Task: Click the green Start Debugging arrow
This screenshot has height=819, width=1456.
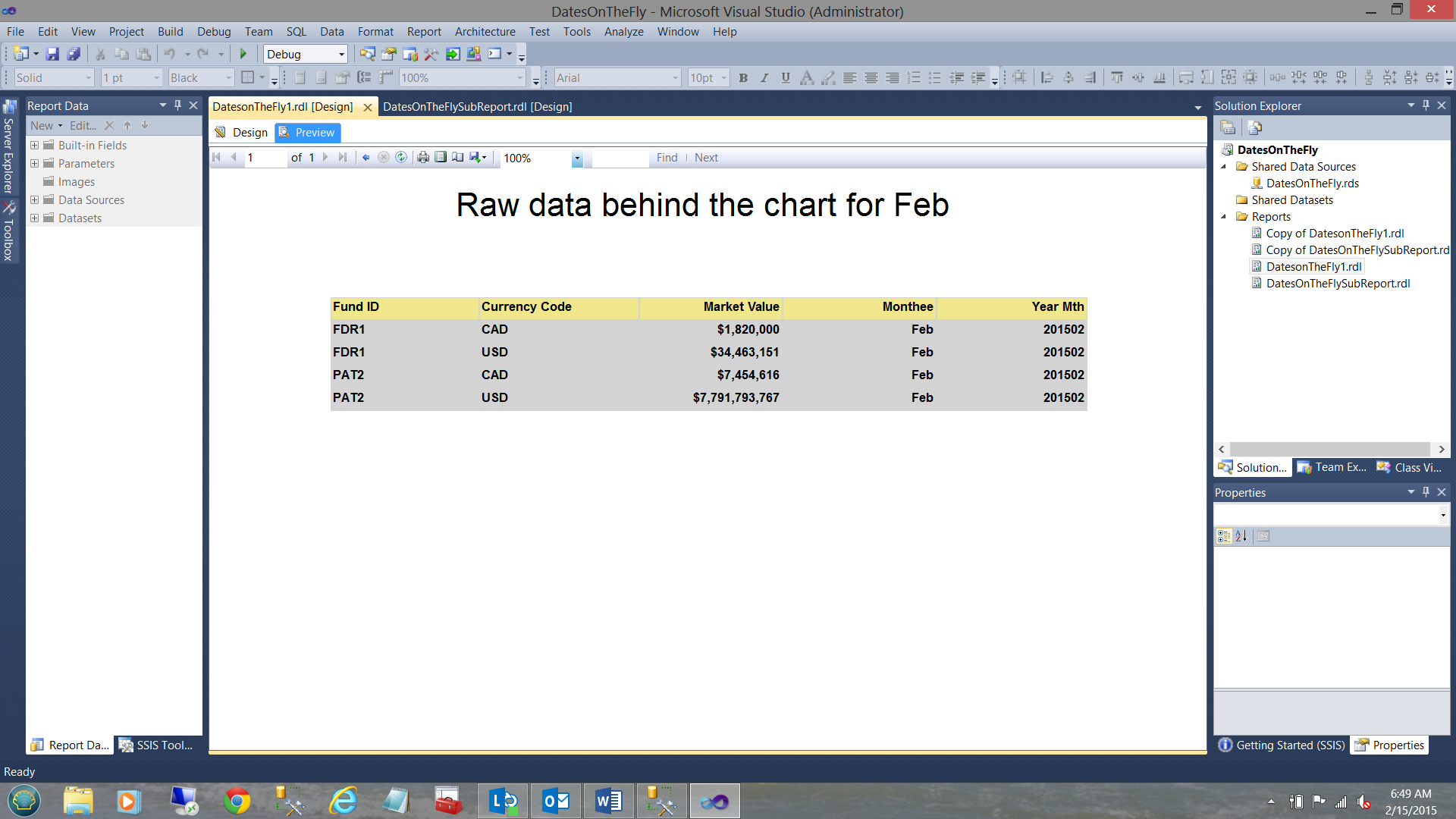Action: coord(243,54)
